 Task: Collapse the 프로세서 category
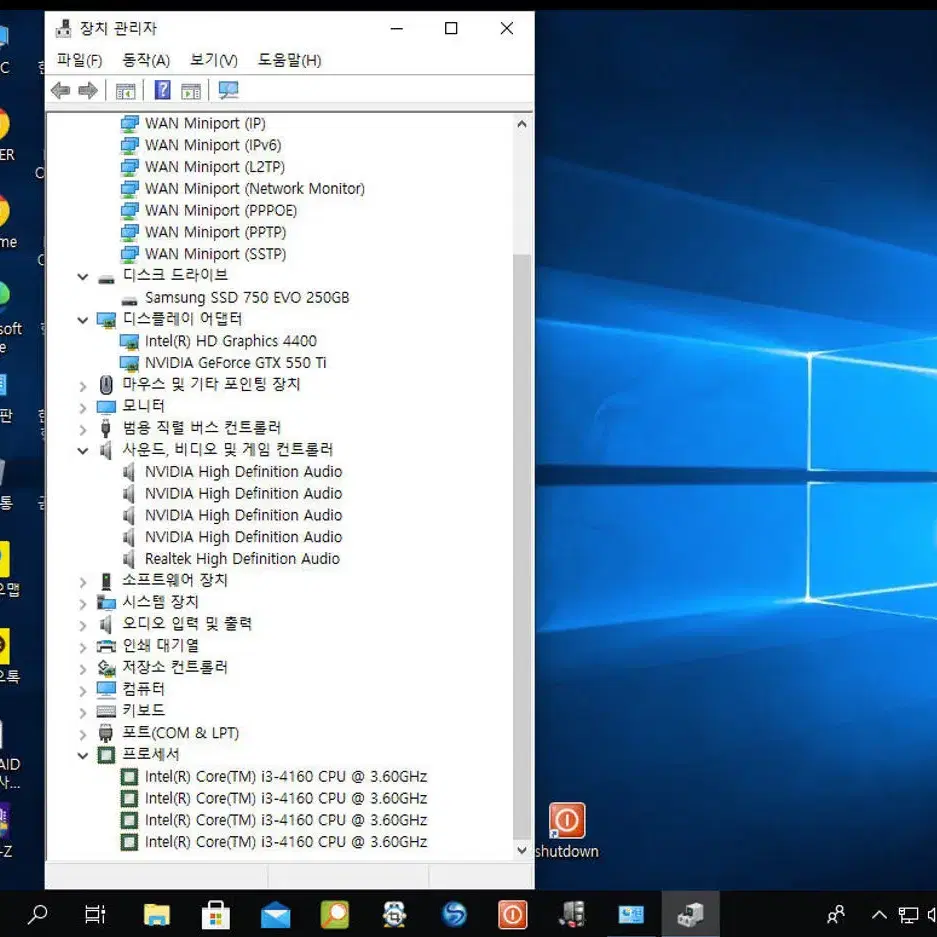[82, 756]
